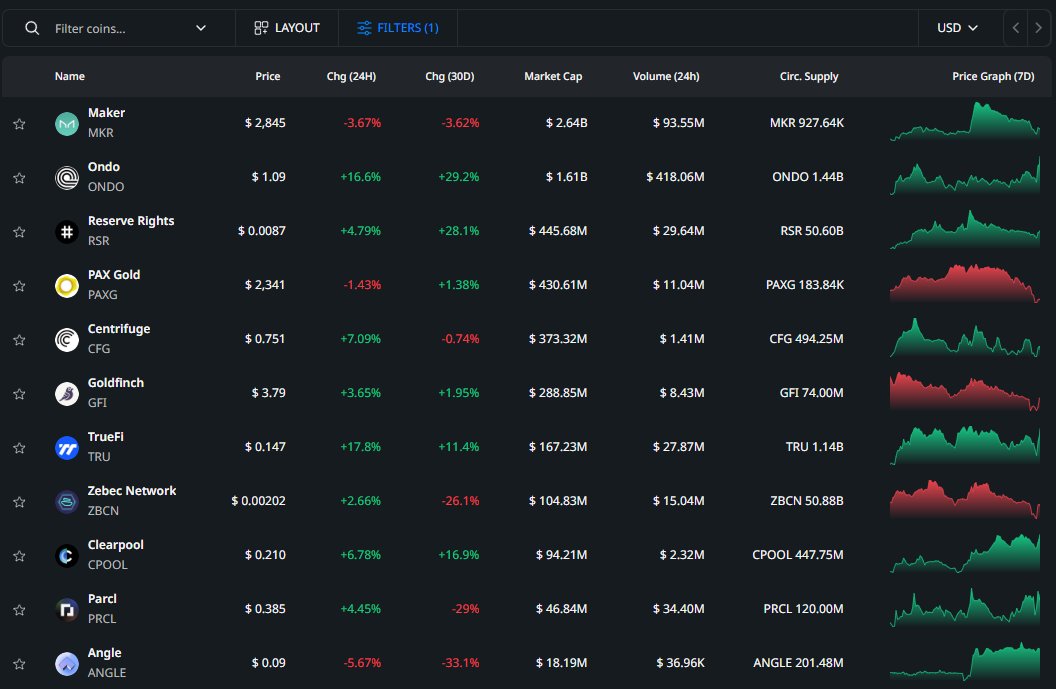Image resolution: width=1056 pixels, height=689 pixels.
Task: Sort by Circ. Supply column header
Action: pos(809,76)
